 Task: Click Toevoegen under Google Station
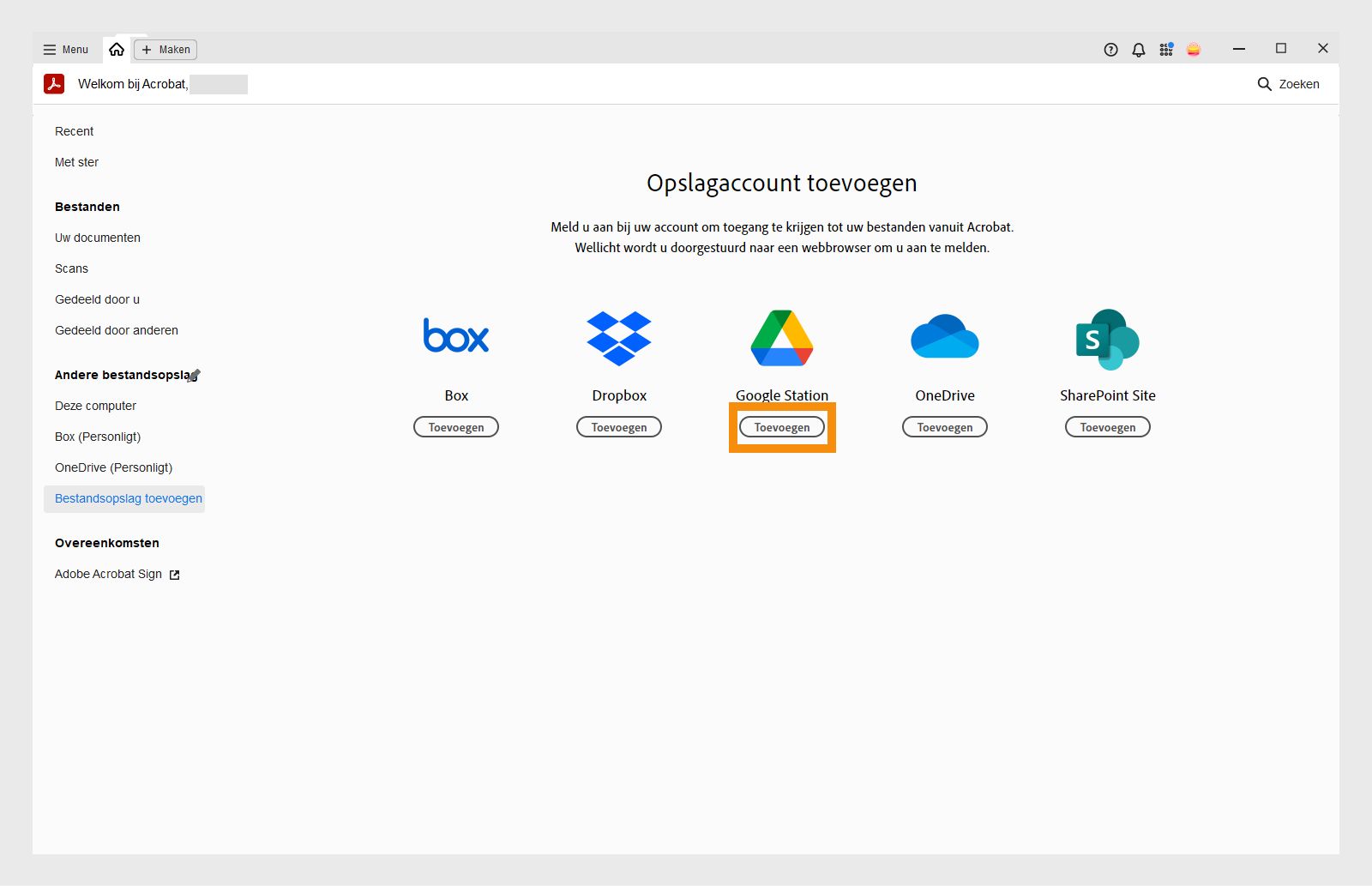click(780, 426)
